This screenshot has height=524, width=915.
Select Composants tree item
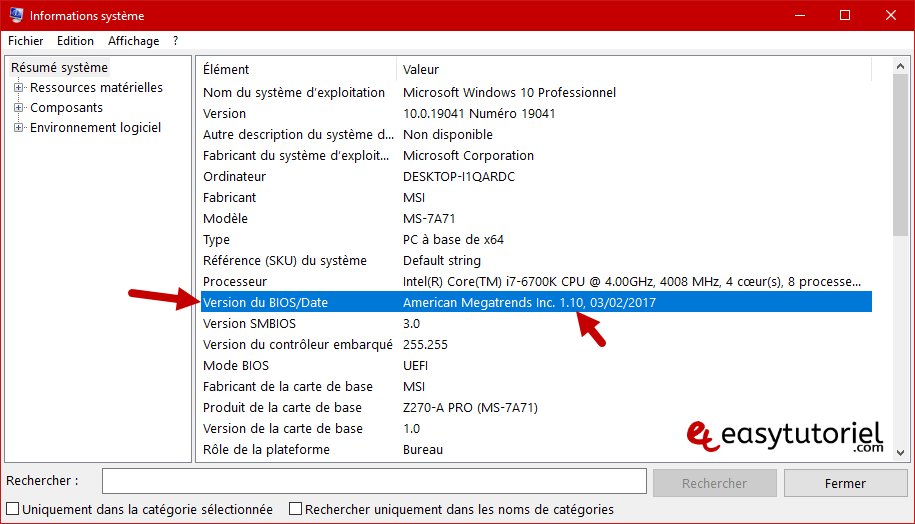(x=67, y=107)
